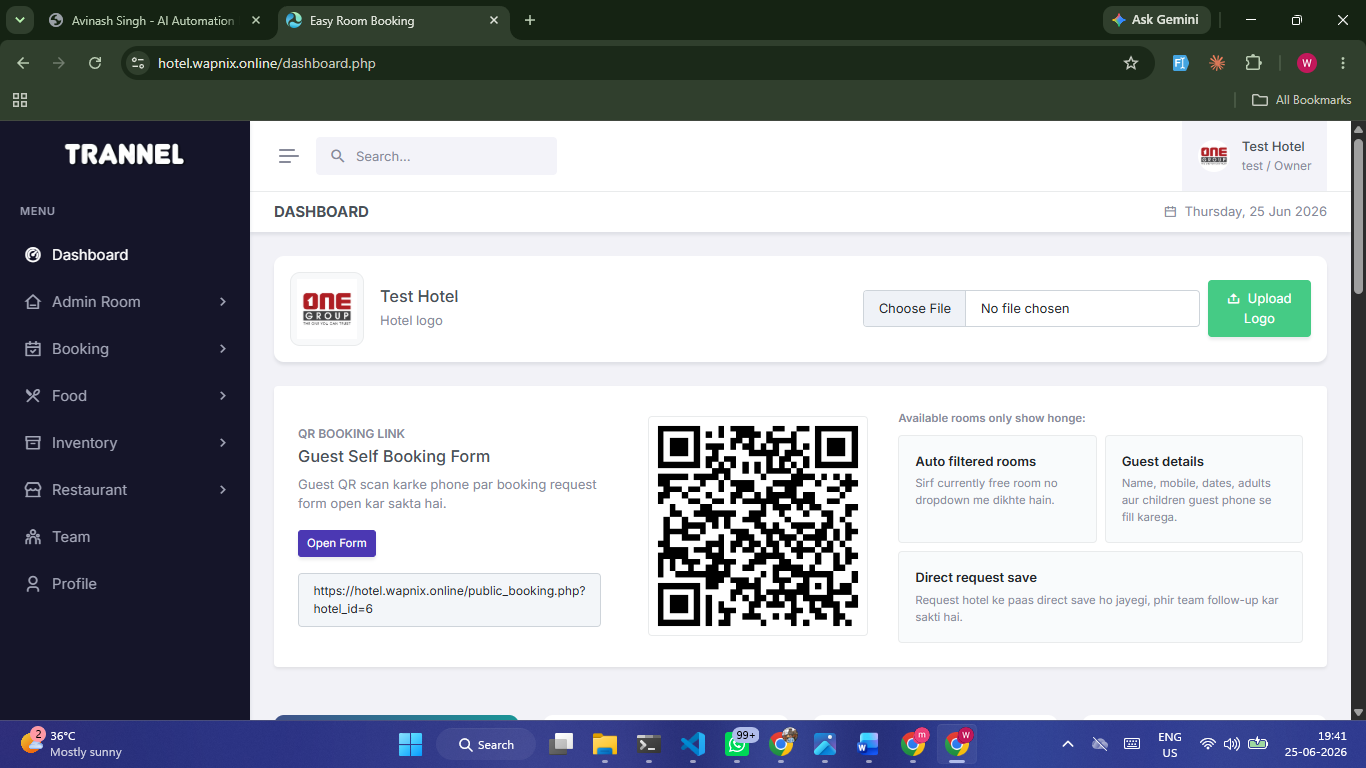Image resolution: width=1366 pixels, height=768 pixels.
Task: Click the TRANNEL logo
Action: tap(125, 154)
